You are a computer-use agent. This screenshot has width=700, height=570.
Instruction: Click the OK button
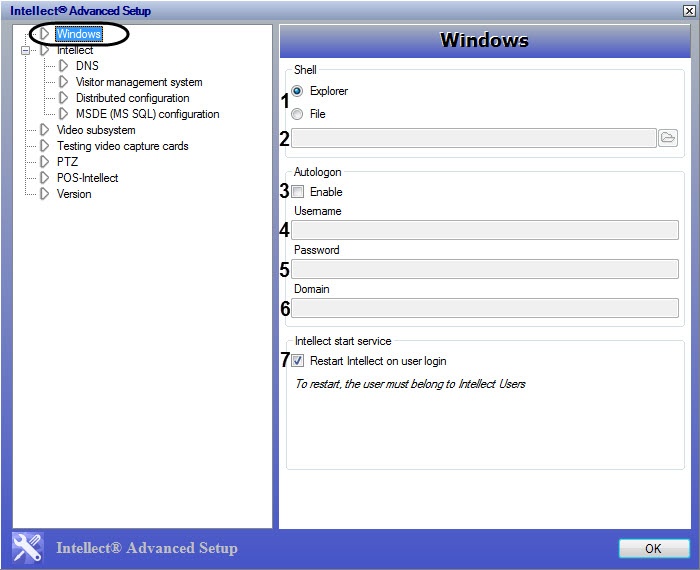point(654,549)
